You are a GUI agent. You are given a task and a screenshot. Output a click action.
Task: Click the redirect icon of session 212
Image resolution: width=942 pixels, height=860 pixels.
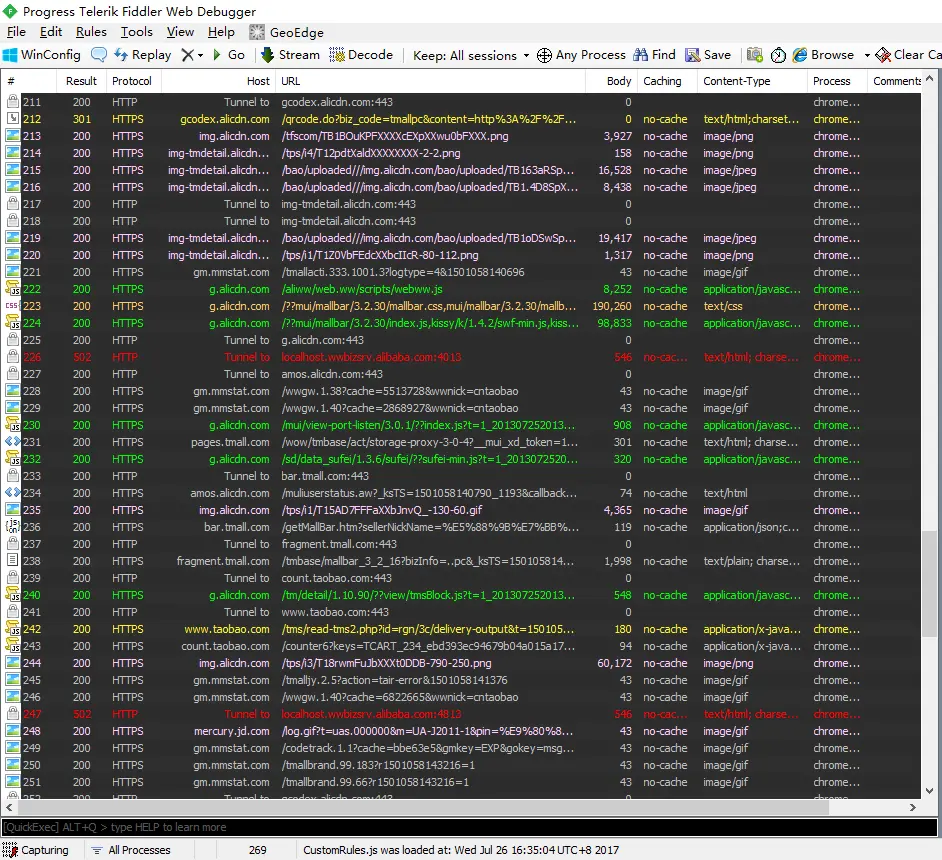click(12, 118)
